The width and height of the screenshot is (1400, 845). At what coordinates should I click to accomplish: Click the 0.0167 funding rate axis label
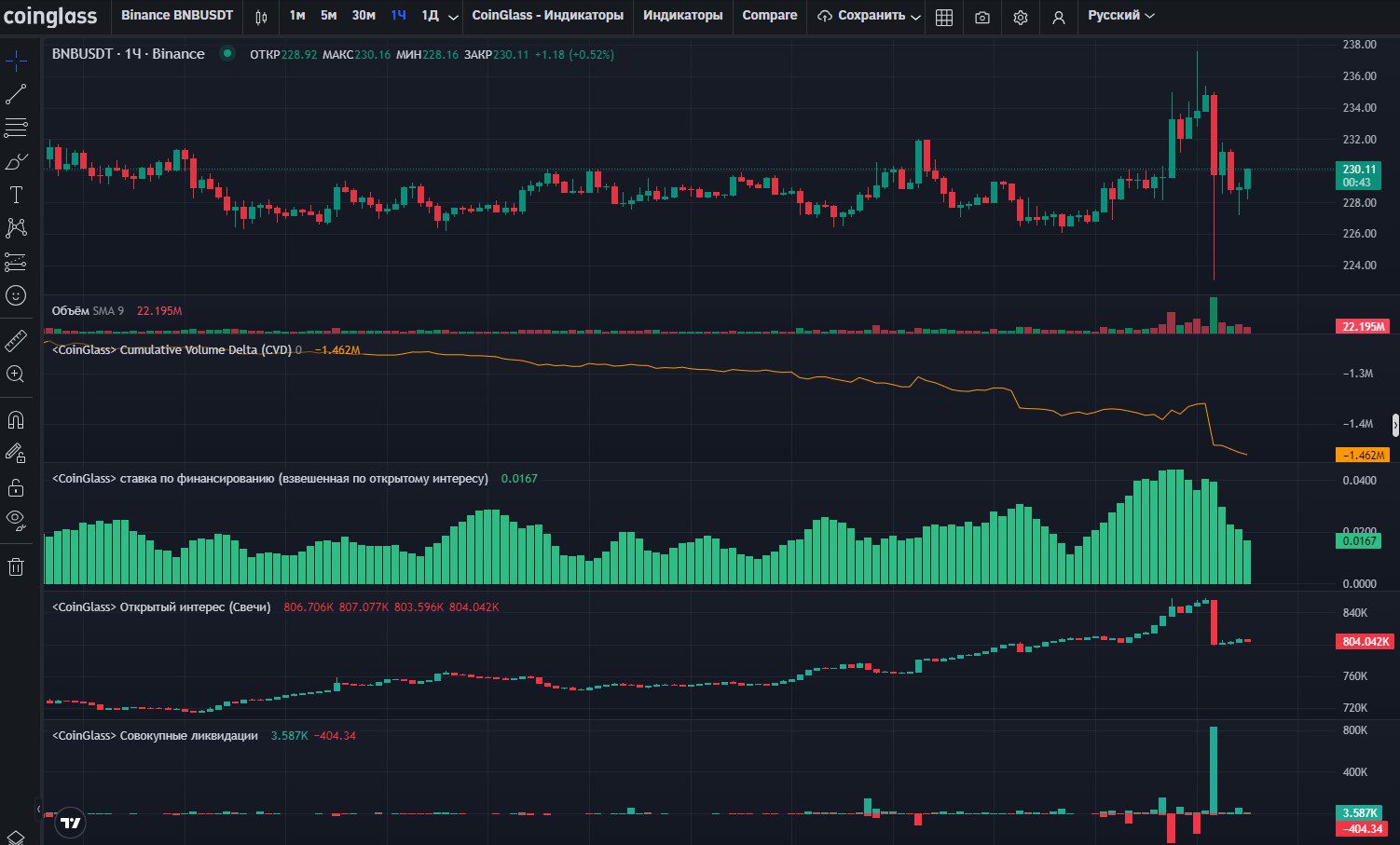[1359, 541]
